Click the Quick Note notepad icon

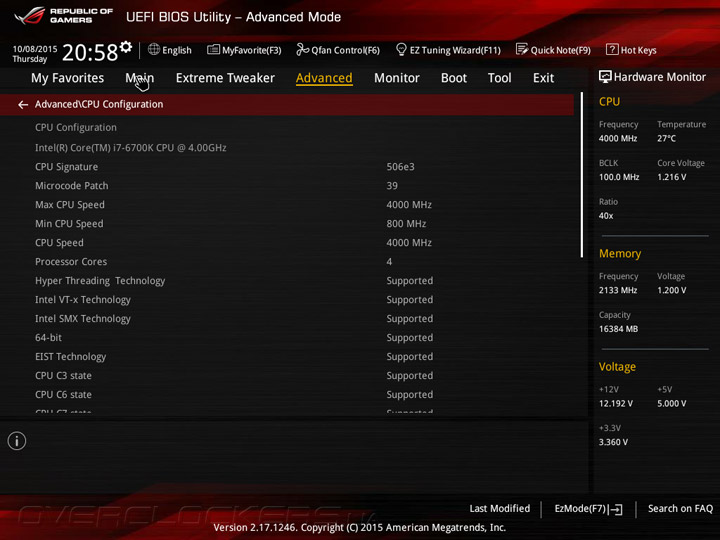pos(522,49)
